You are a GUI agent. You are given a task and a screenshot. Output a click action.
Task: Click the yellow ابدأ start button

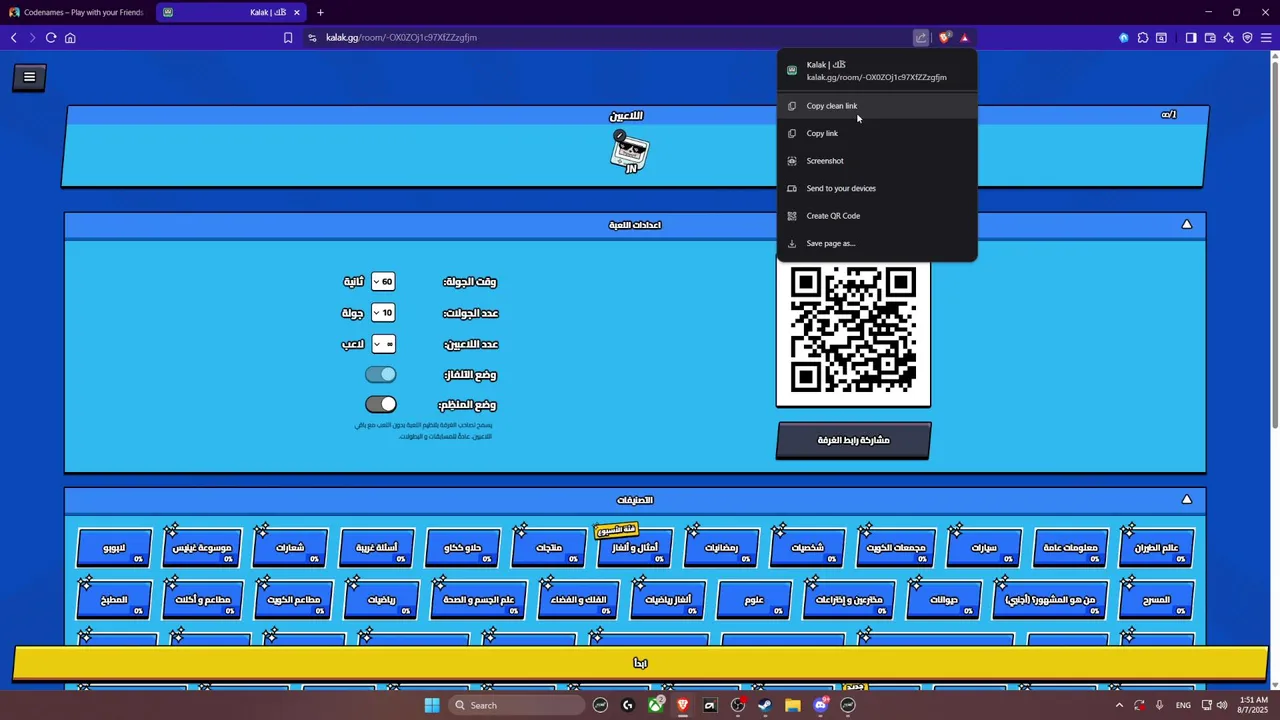pyautogui.click(x=640, y=663)
